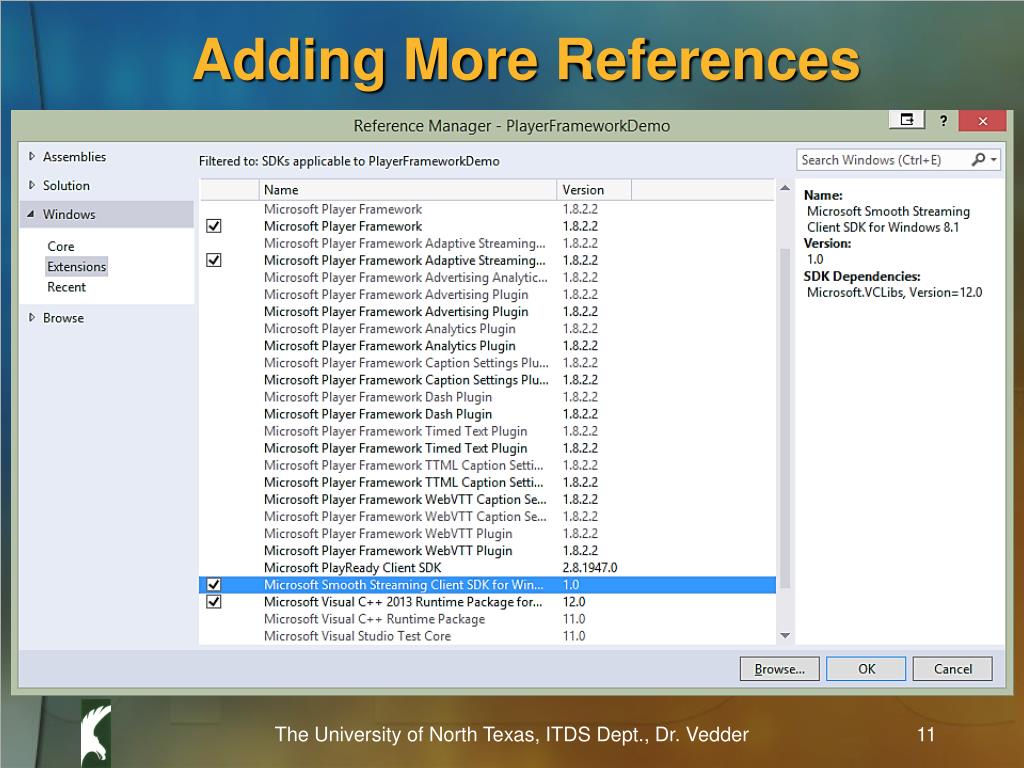Image resolution: width=1024 pixels, height=768 pixels.
Task: Select the highlighted Microsoft Smooth Streaming Client SDK row
Action: 487,584
